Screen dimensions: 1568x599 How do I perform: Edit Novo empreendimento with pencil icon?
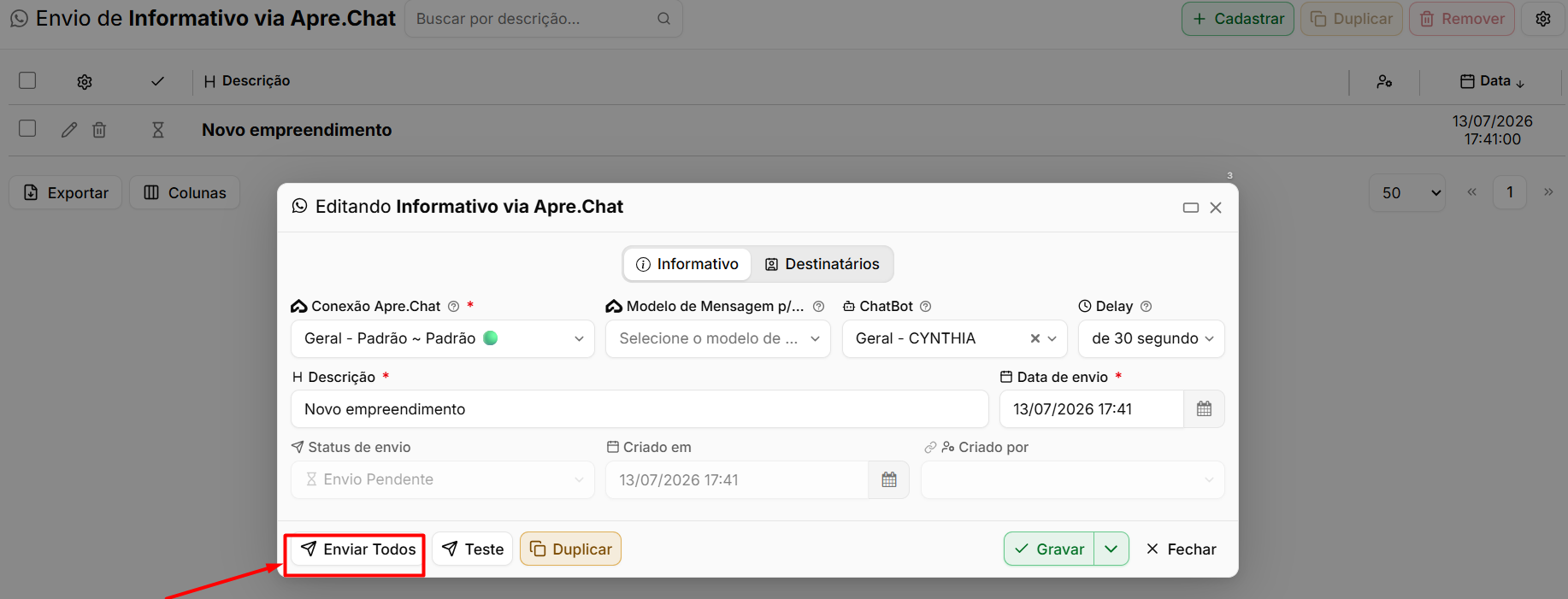coord(69,130)
